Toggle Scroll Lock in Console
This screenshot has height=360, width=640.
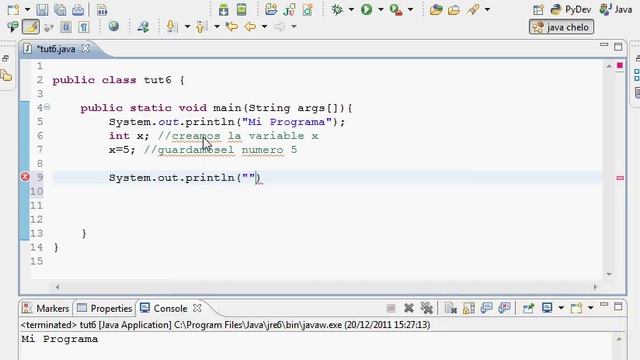(469, 308)
